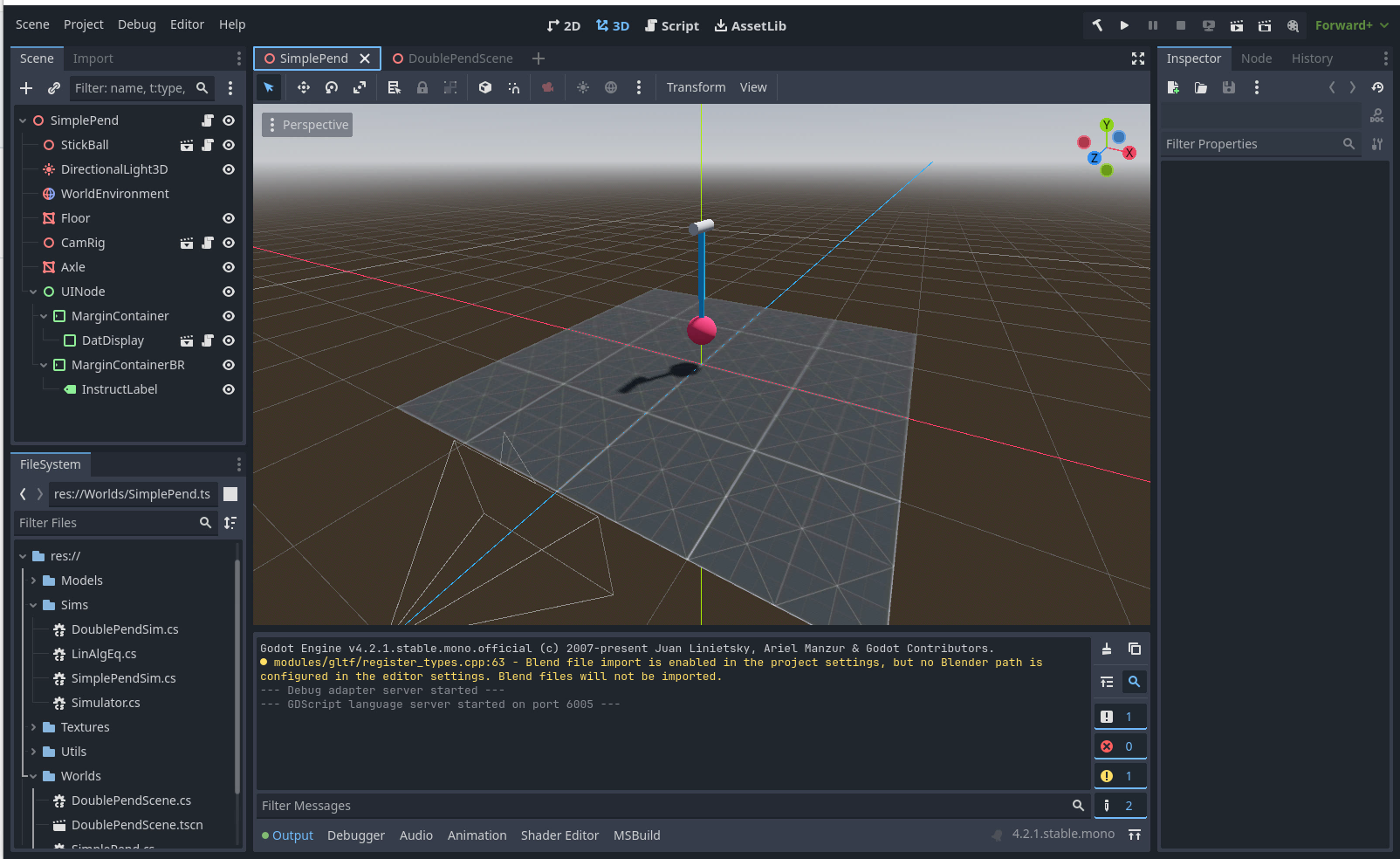Viewport: 1400px width, 859px height.
Task: Hide the InstructLabel node
Action: (x=229, y=389)
